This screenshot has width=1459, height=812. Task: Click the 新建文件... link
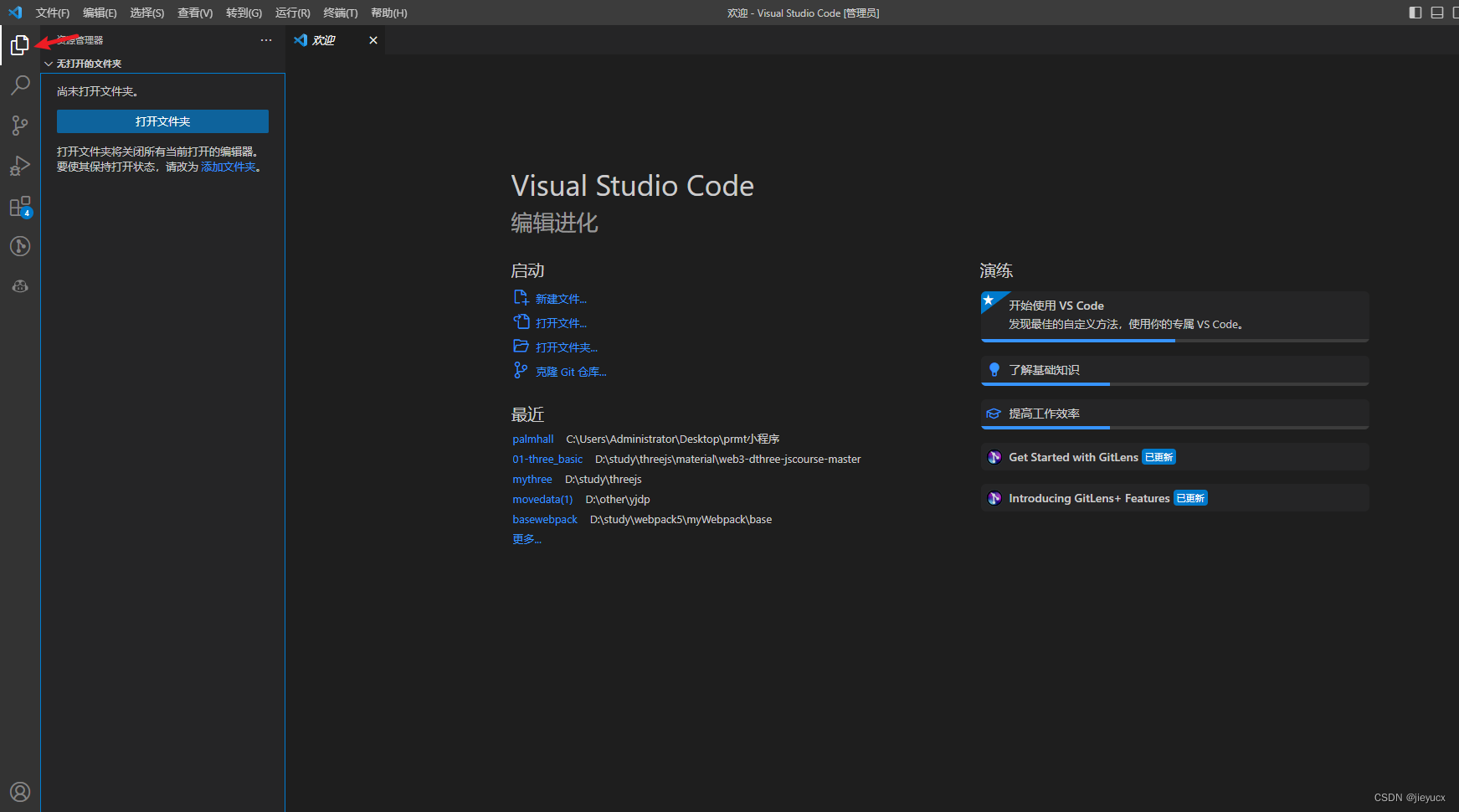pyautogui.click(x=561, y=299)
